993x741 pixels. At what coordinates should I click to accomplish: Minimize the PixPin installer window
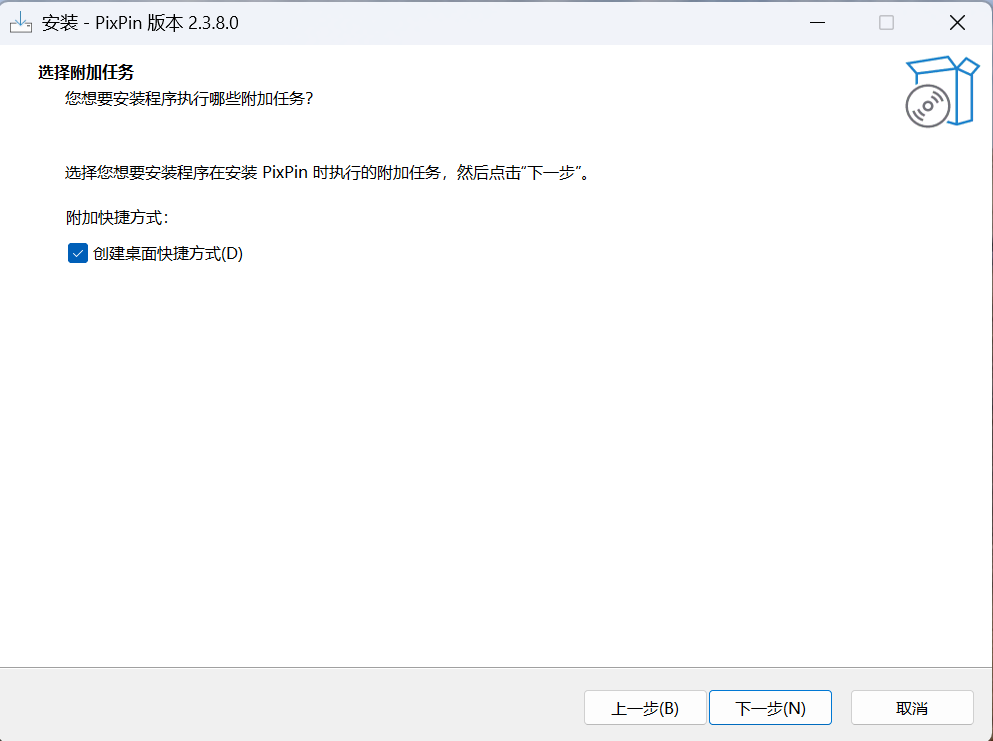817,23
